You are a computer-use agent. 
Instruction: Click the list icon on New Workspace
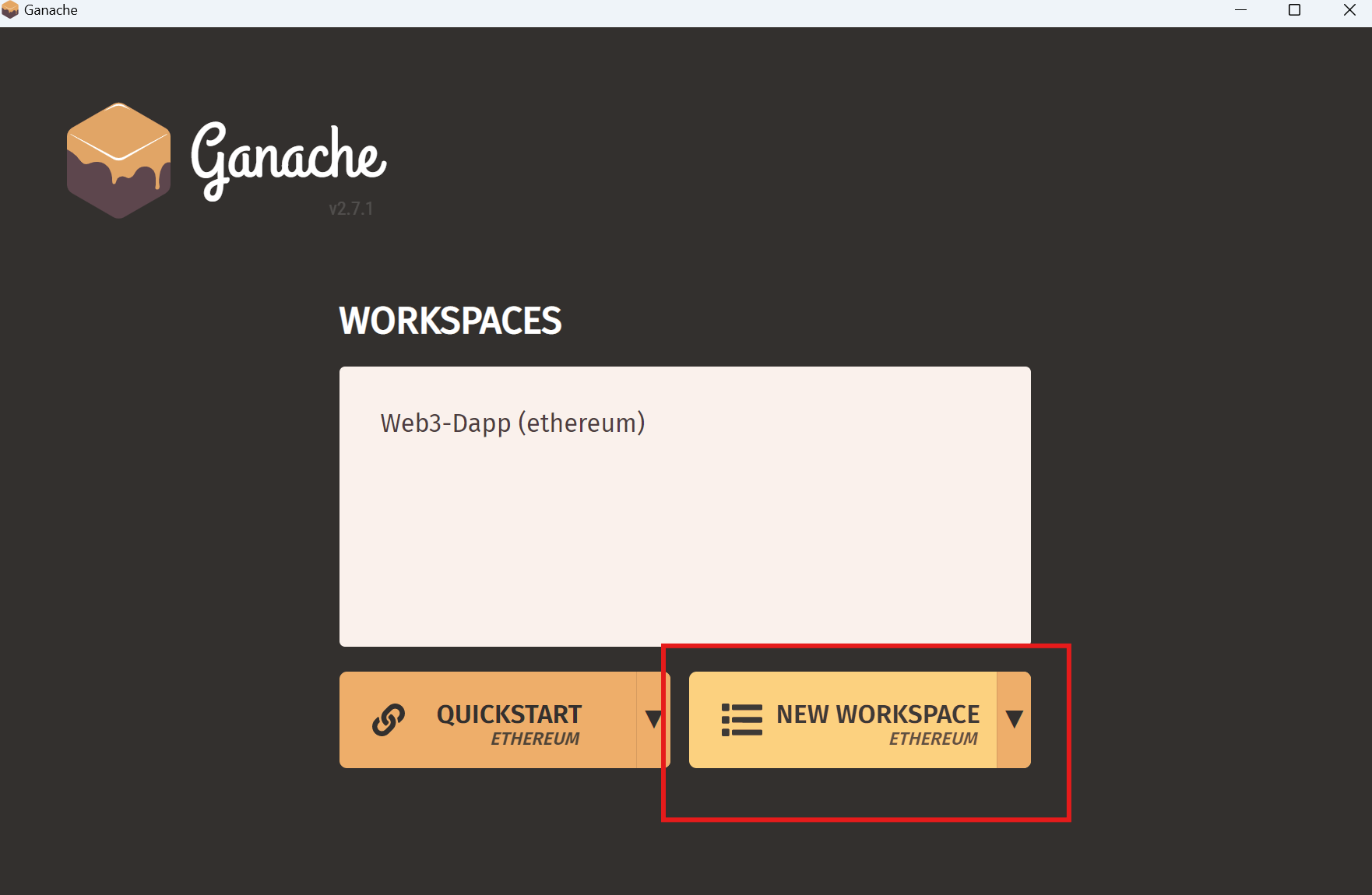coord(741,720)
